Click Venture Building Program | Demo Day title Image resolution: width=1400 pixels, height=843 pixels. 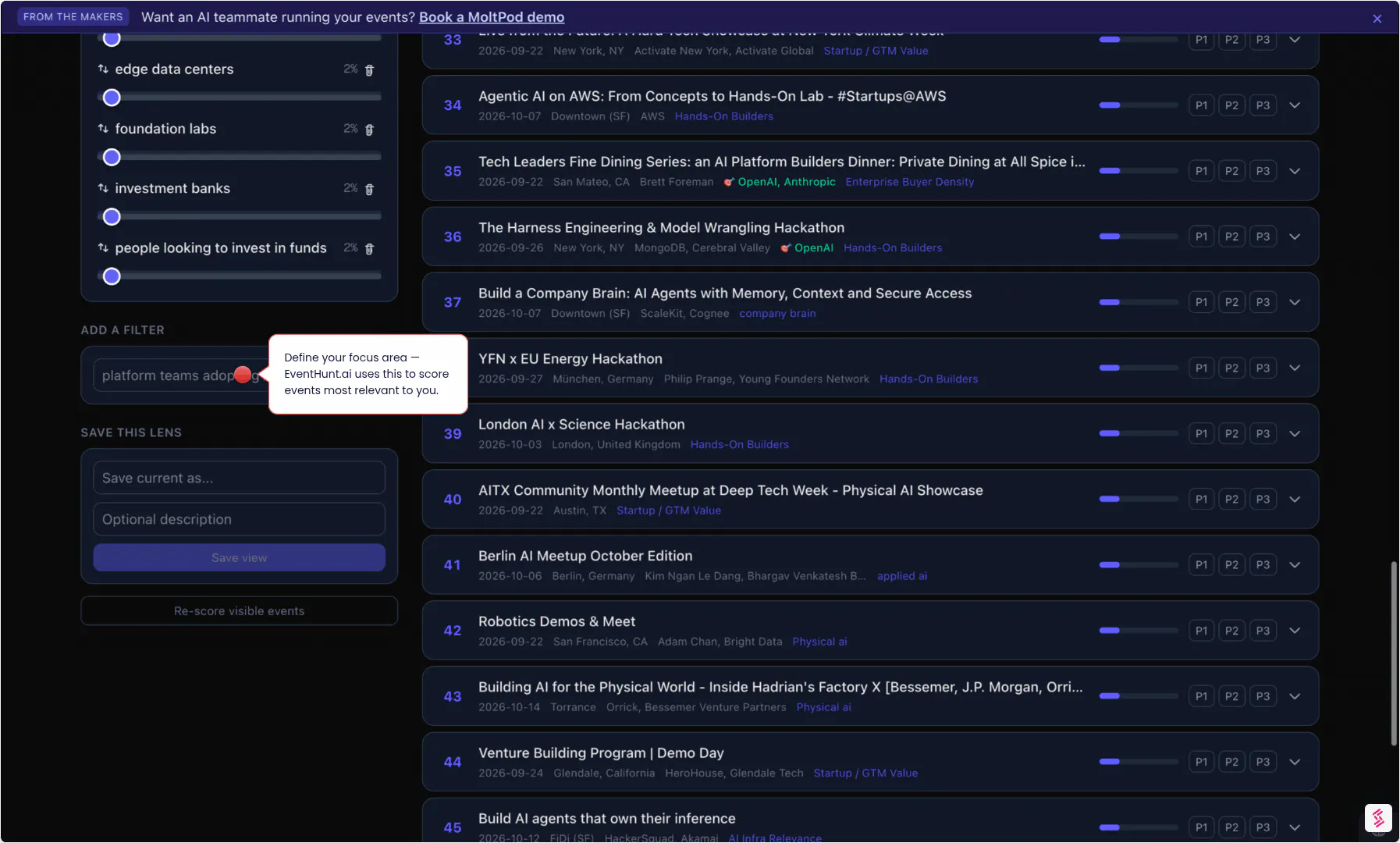601,753
